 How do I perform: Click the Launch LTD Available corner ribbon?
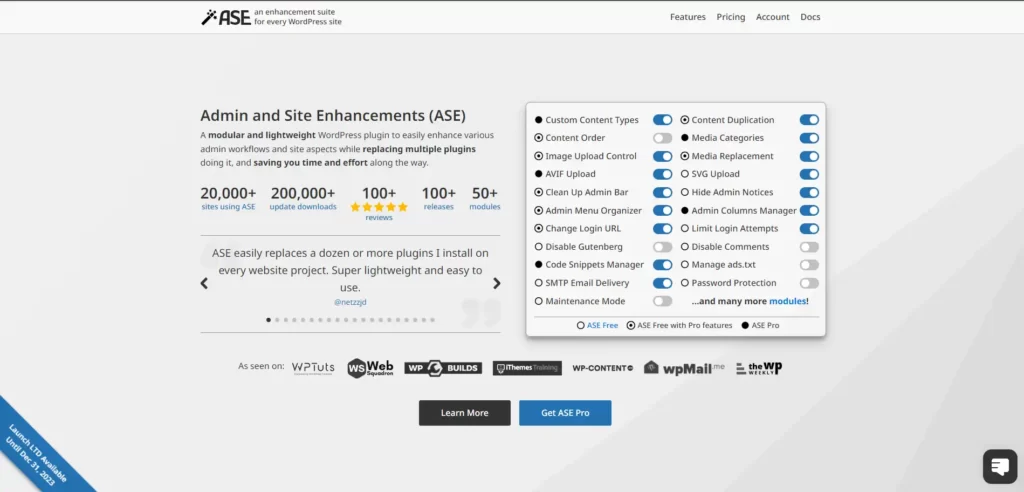click(38, 452)
